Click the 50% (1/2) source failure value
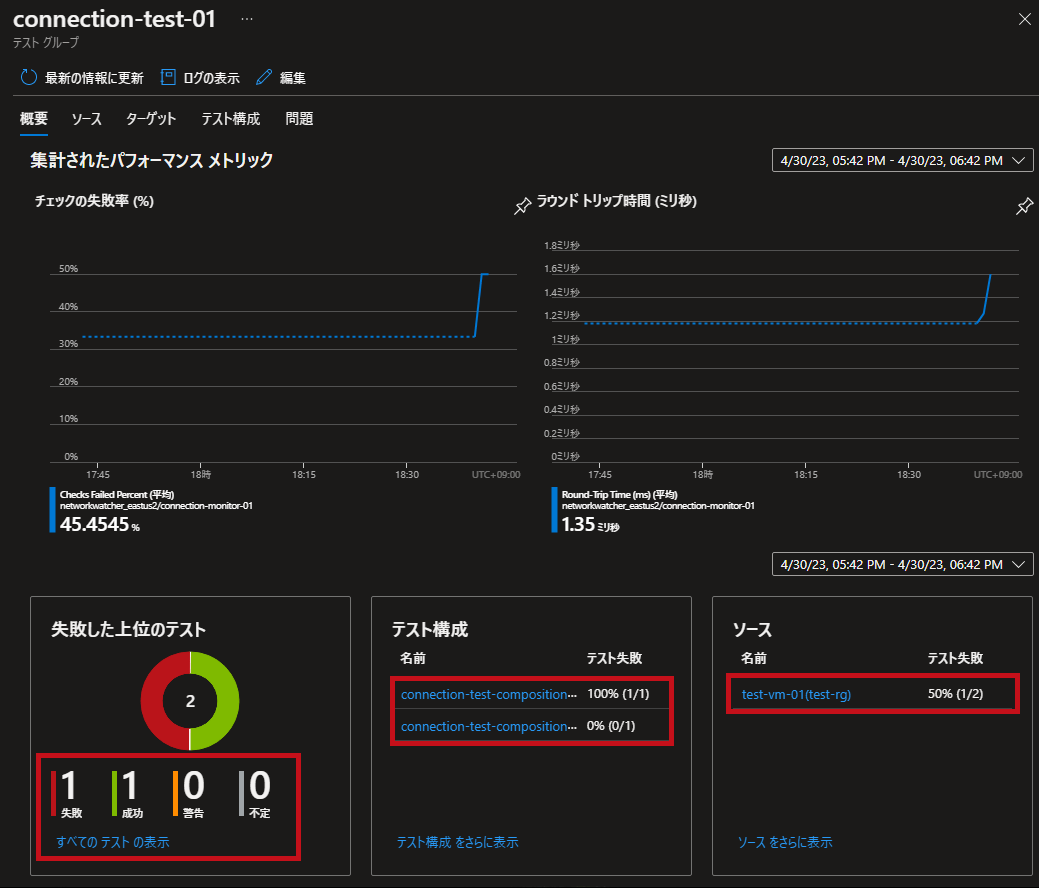 [x=956, y=694]
